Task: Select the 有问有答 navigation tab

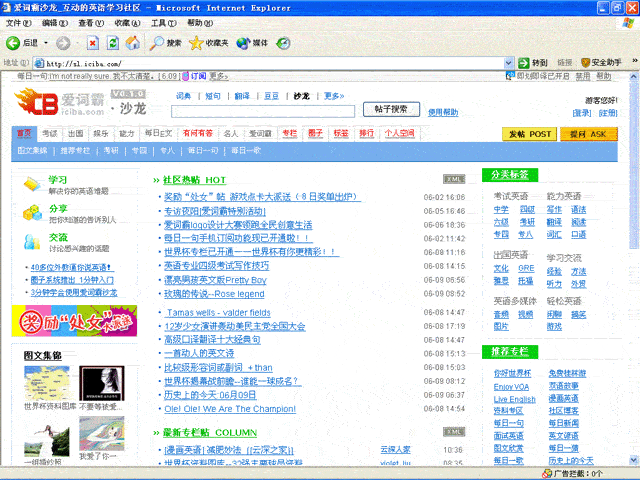Action: point(198,133)
